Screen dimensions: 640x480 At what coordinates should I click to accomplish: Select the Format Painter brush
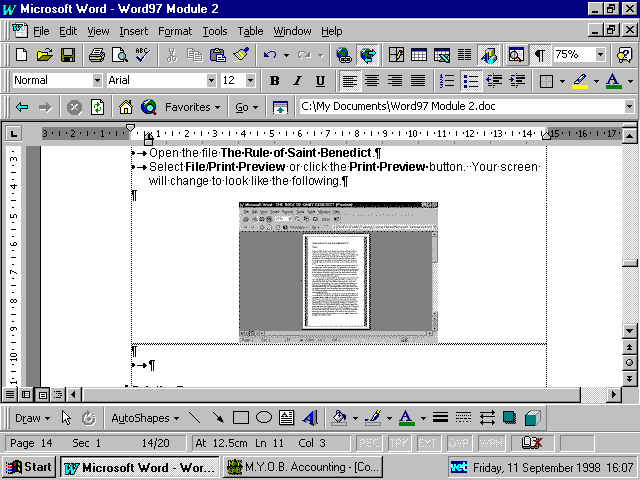pos(241,55)
